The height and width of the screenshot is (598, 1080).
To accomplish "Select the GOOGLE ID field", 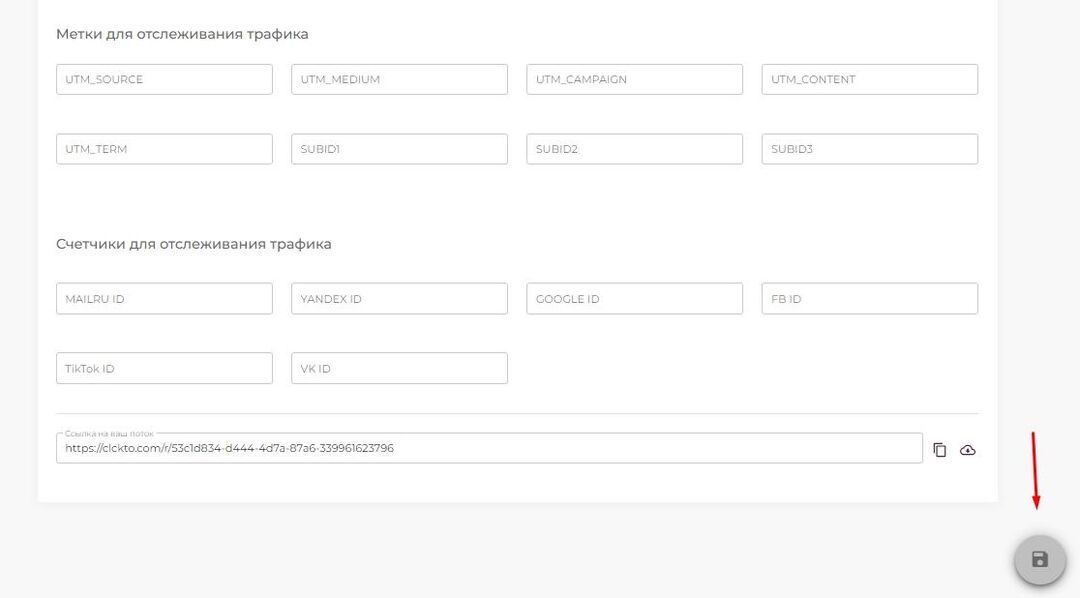I will [634, 299].
